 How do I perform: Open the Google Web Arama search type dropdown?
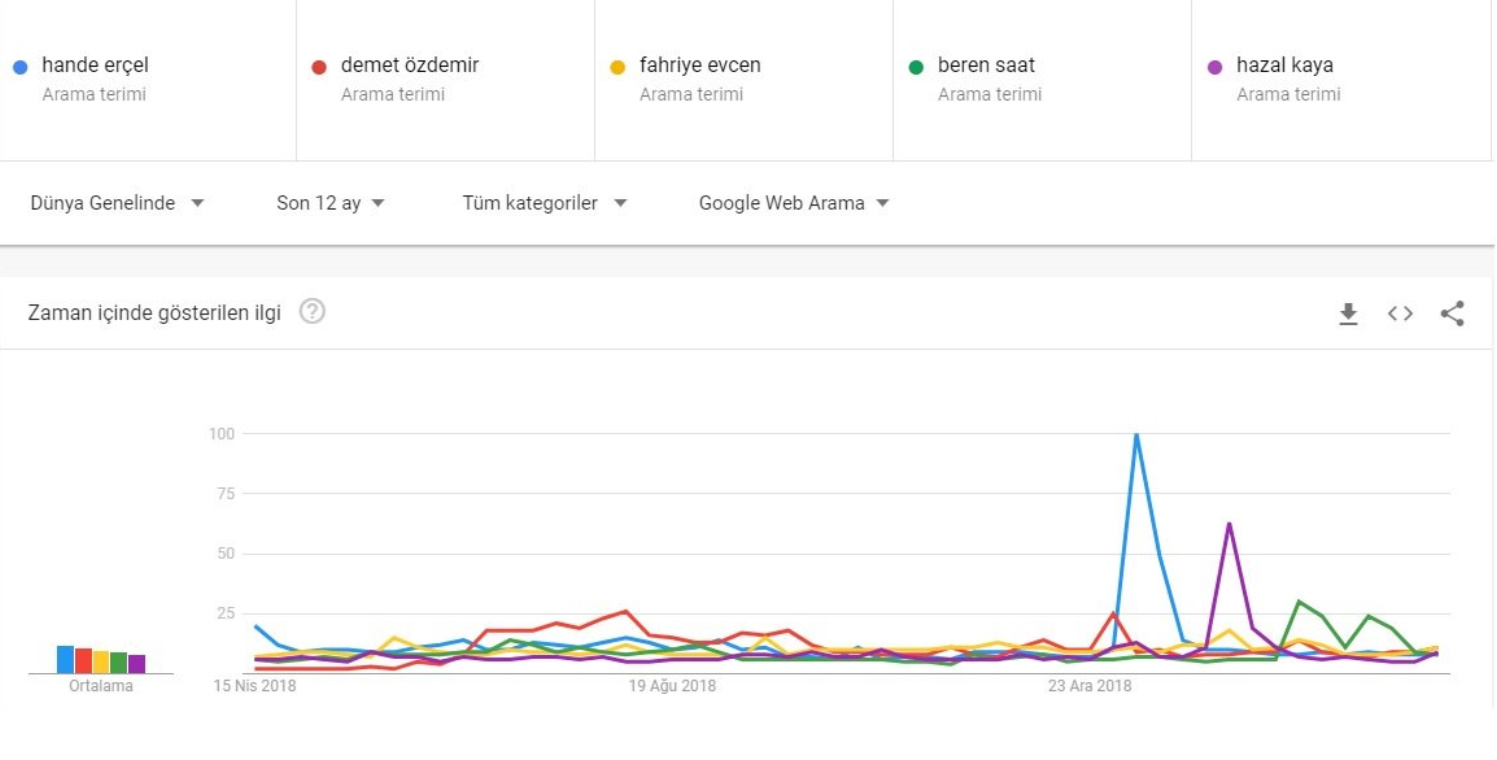click(x=793, y=203)
